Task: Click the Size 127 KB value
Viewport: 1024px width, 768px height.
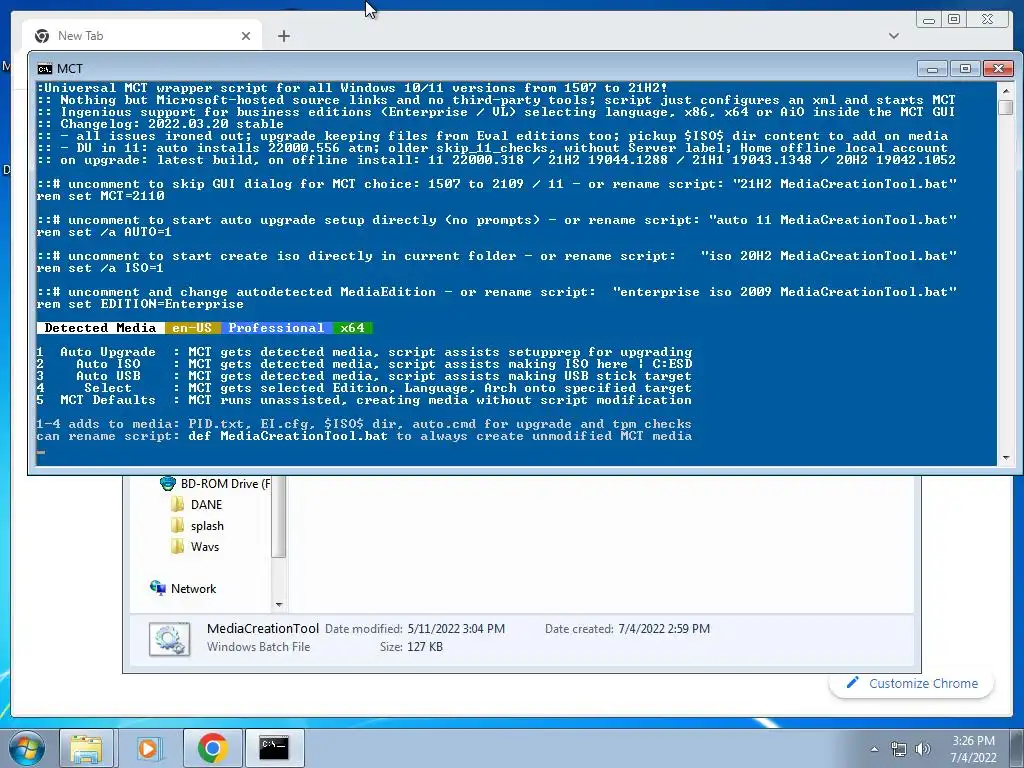Action: [x=424, y=647]
